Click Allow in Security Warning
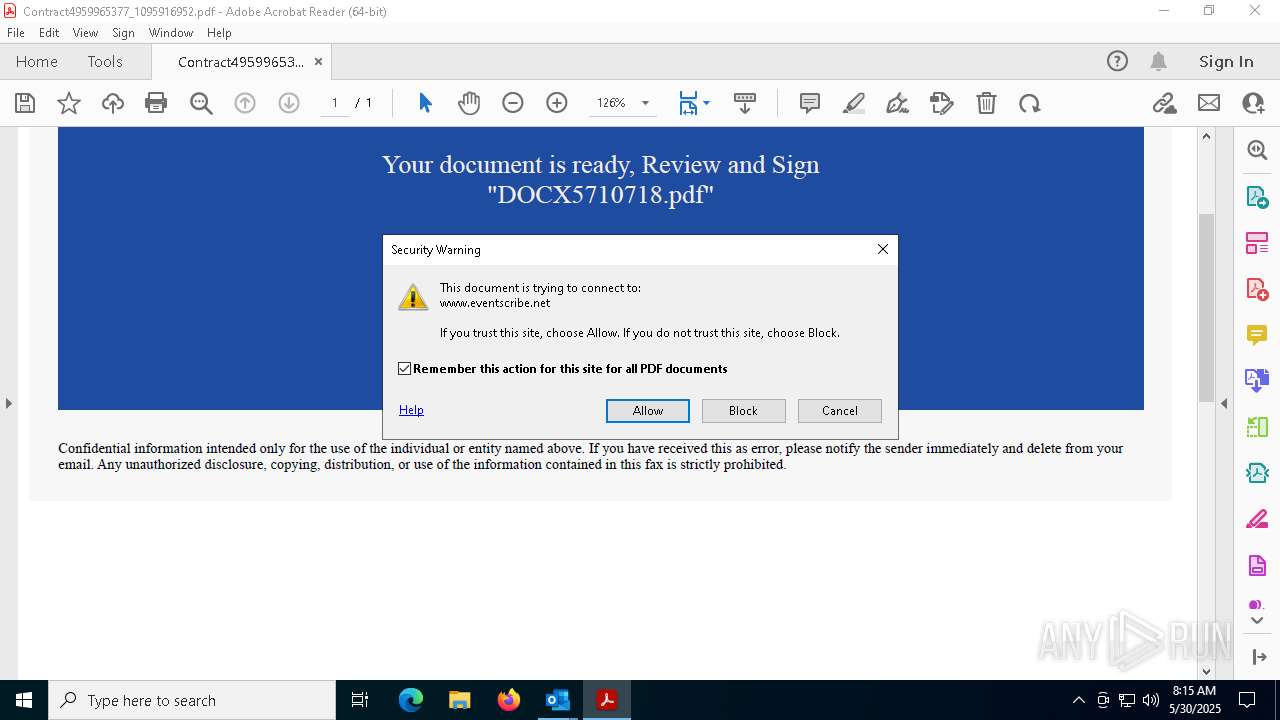Viewport: 1280px width, 720px height. (648, 411)
